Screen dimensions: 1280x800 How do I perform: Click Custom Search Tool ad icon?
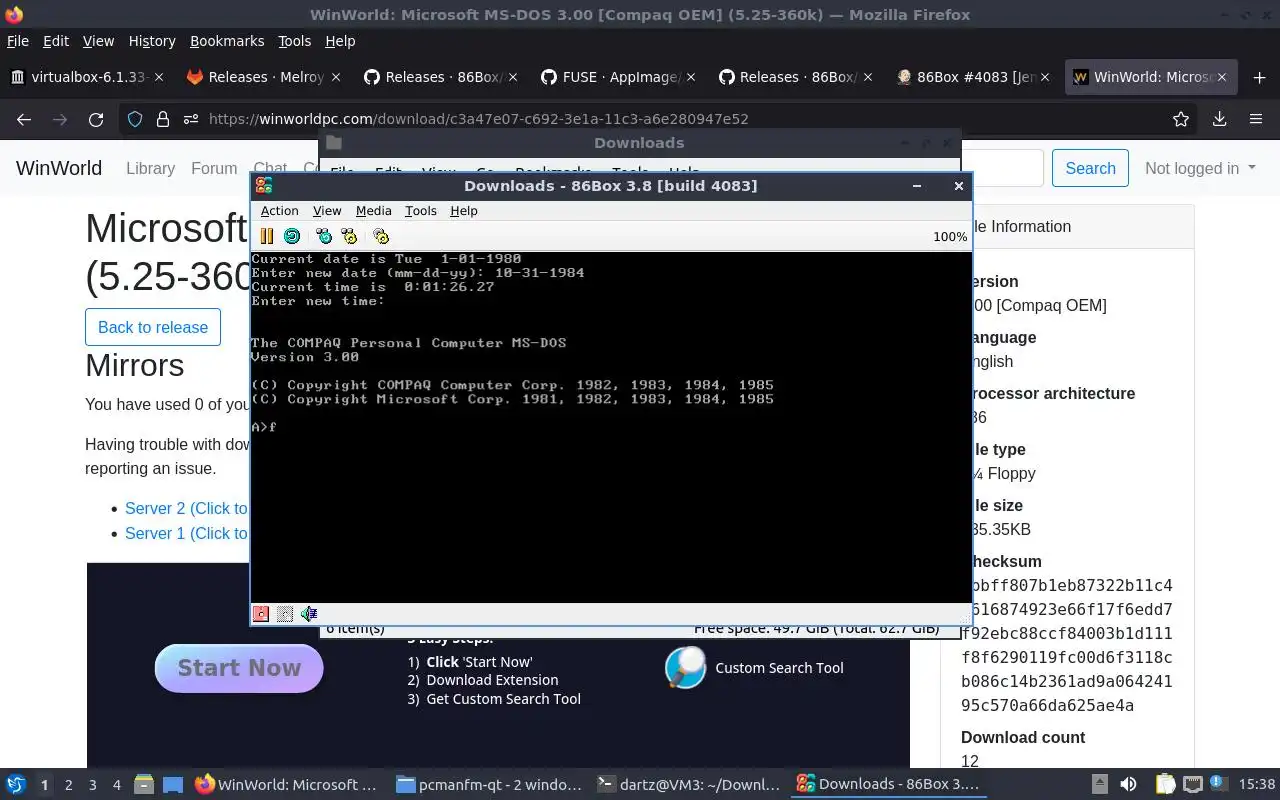[x=686, y=668]
